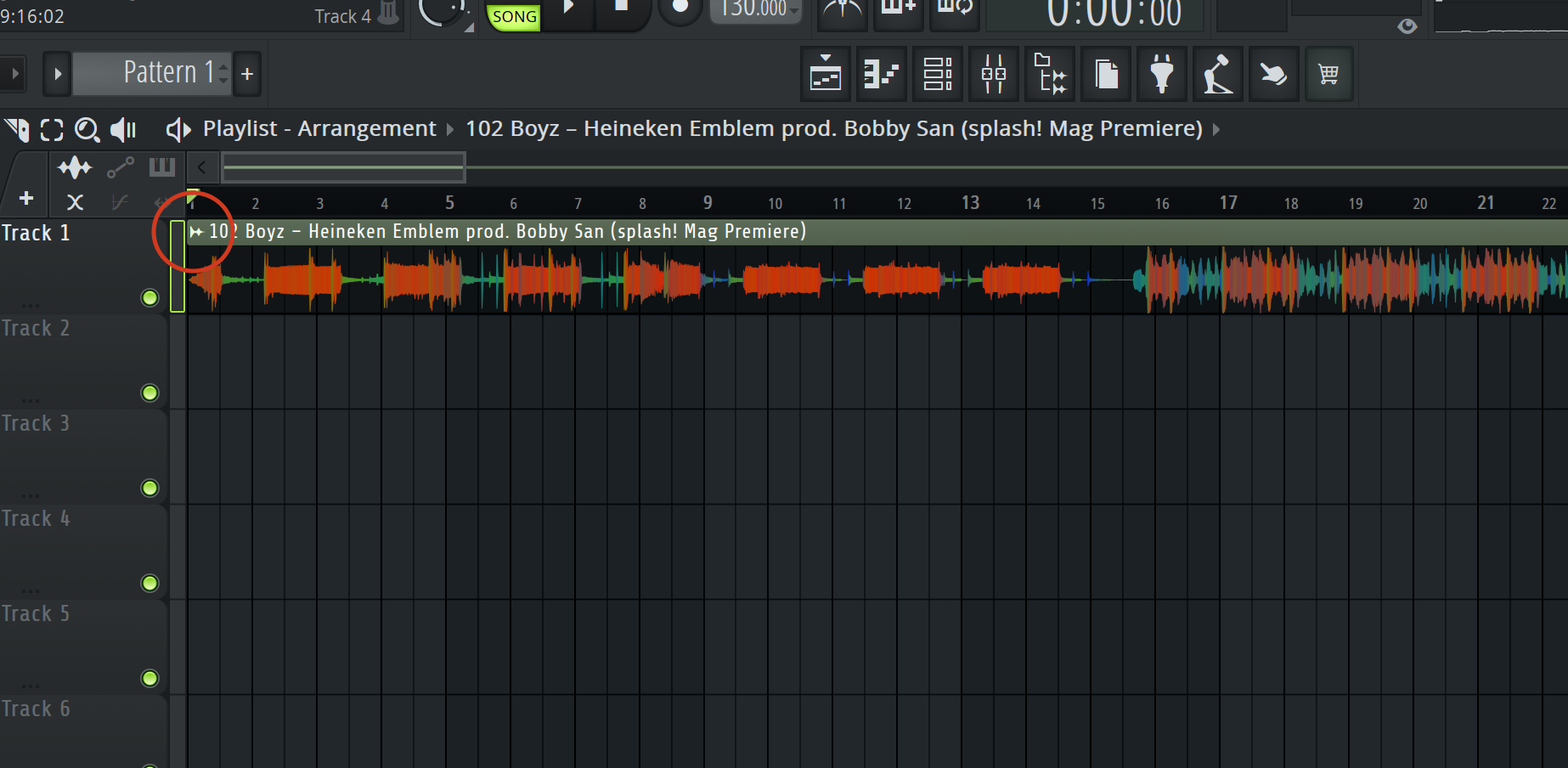Click the add track plus icon

pos(26,199)
